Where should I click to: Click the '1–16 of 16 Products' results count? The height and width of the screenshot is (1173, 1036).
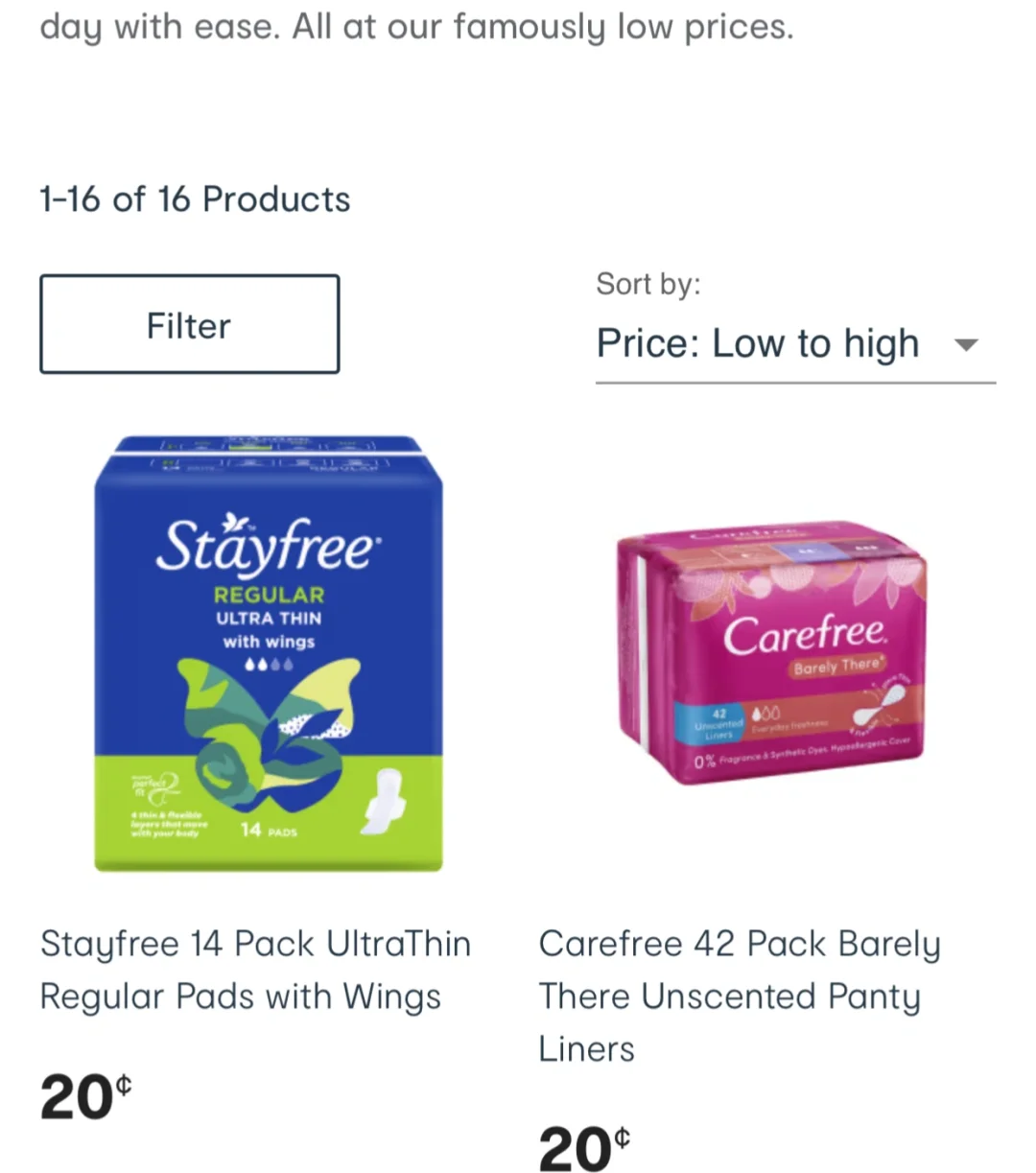tap(195, 199)
